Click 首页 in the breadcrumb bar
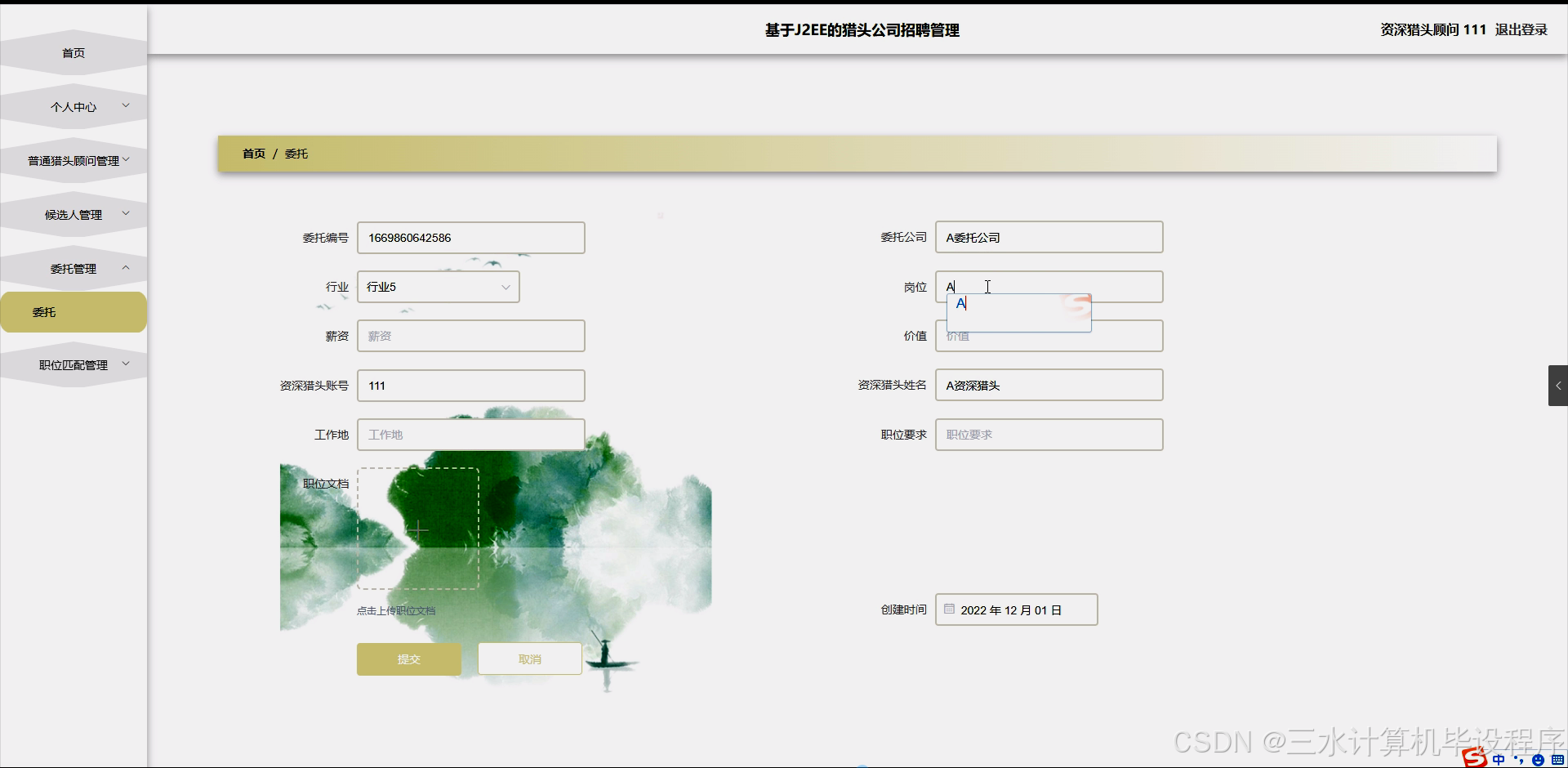This screenshot has height=768, width=1568. click(252, 154)
